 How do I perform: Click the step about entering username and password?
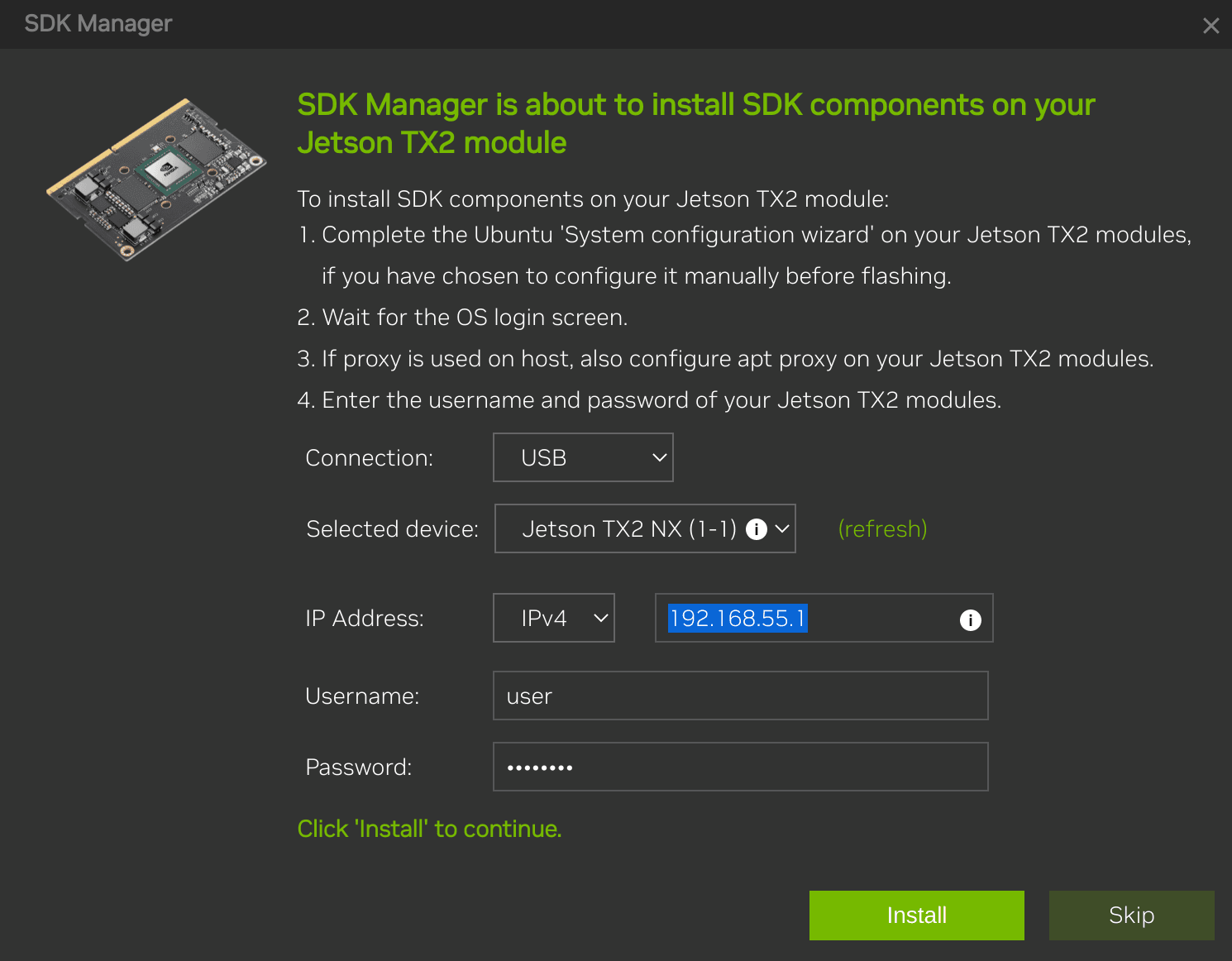pos(649,400)
